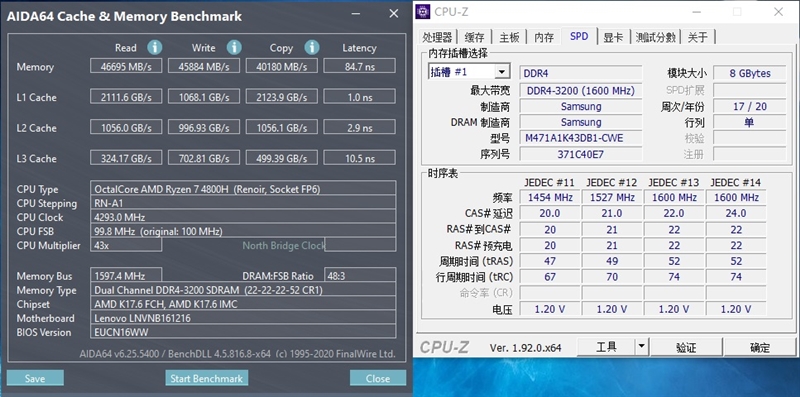Click the DRAM:FSB Ratio value 48:3
The height and width of the screenshot is (397, 800).
(360, 275)
